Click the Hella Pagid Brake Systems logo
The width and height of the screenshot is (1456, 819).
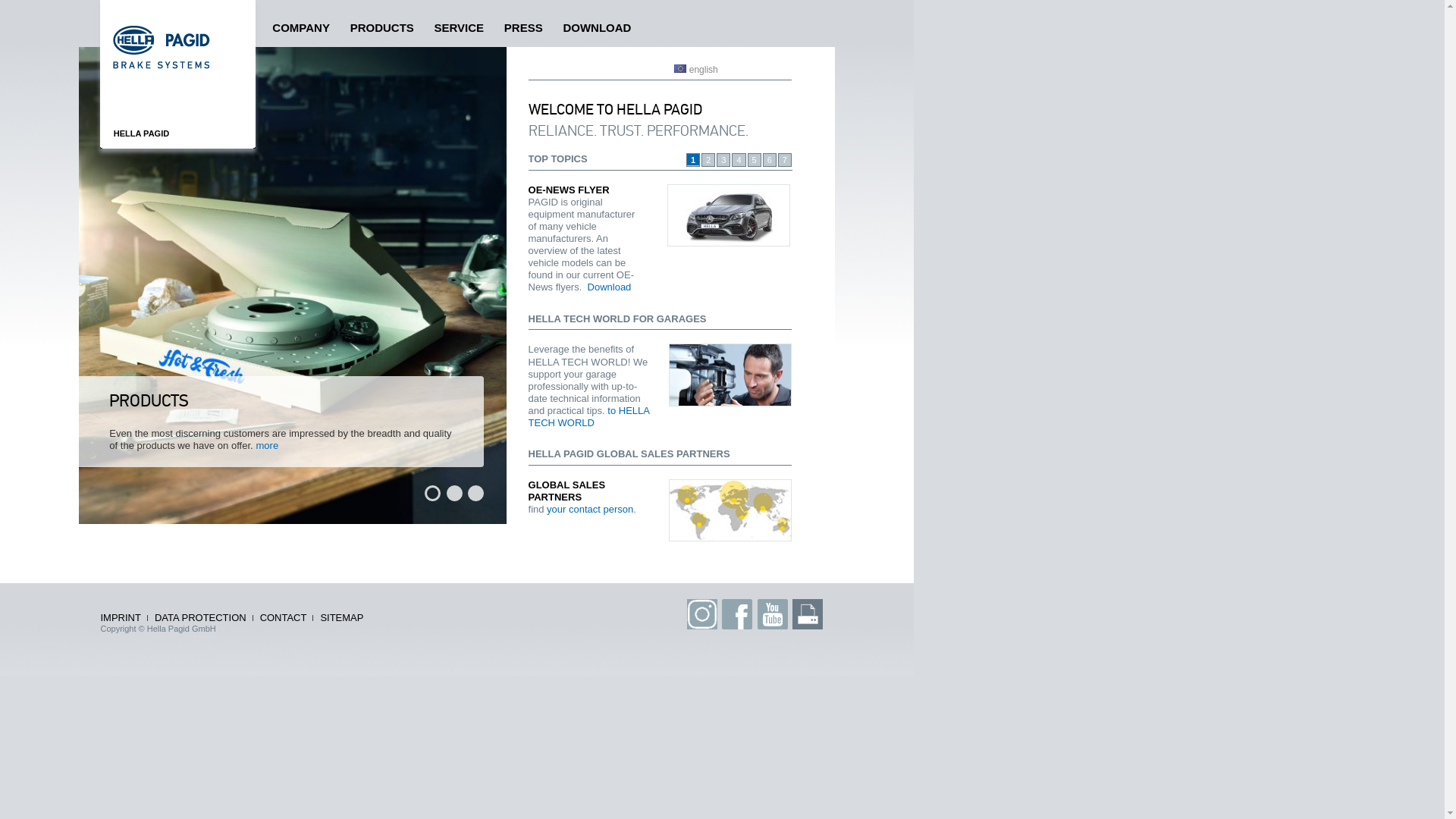(x=162, y=47)
